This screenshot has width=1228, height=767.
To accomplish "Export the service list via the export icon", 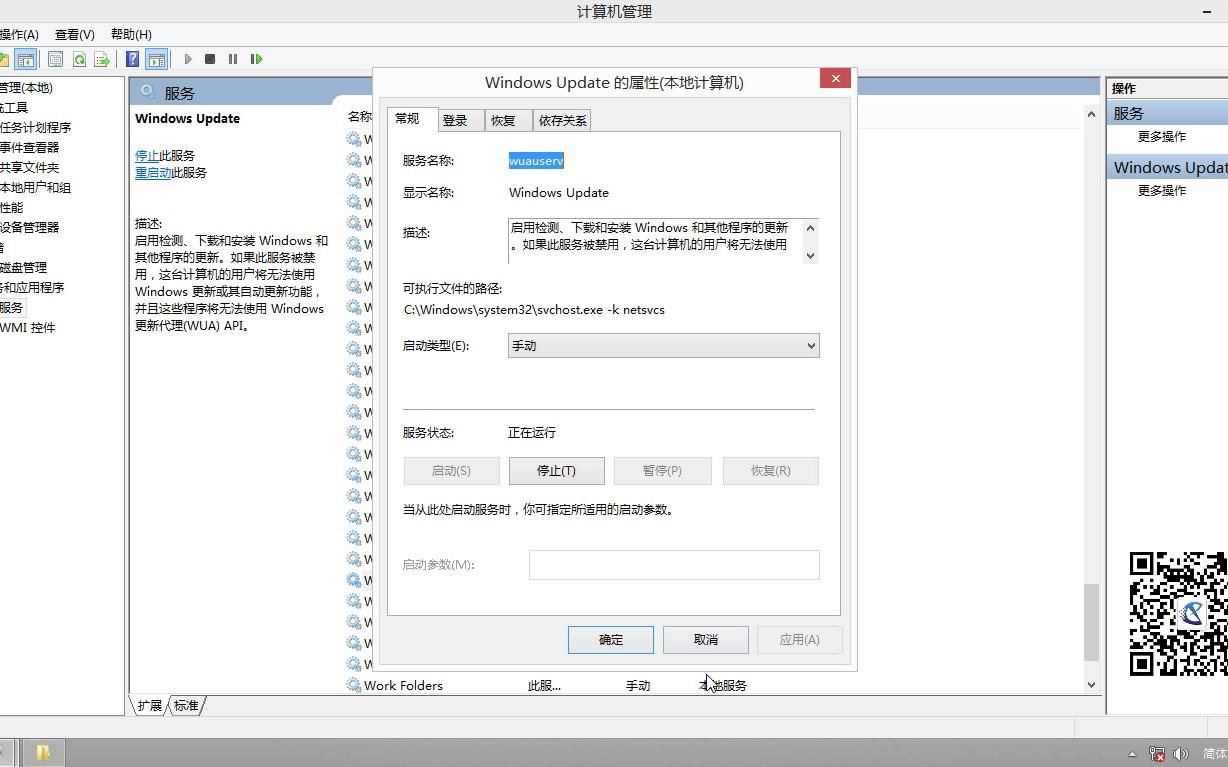I will pyautogui.click(x=101, y=59).
